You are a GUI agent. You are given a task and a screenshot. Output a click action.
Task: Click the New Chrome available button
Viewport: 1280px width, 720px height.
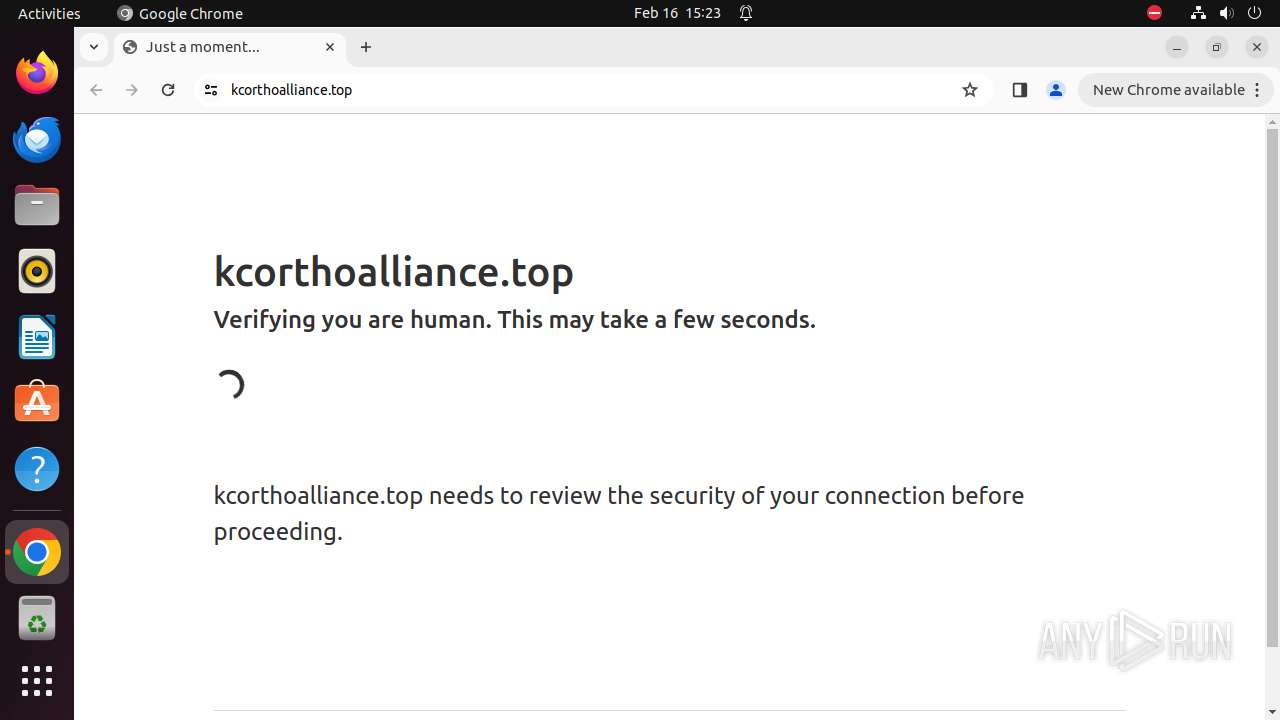pyautogui.click(x=1175, y=90)
